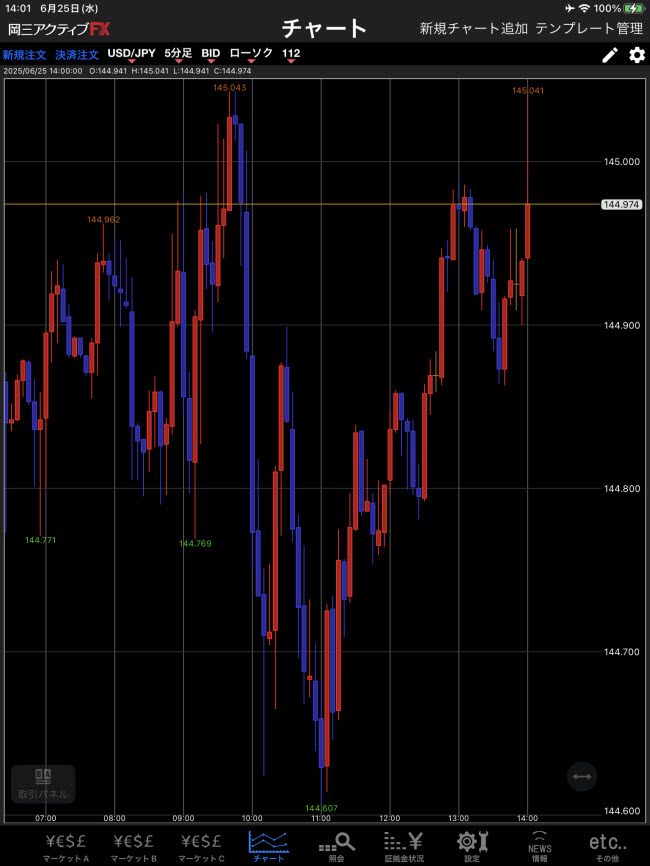Open 5分足 timeframe dropdown

(178, 54)
